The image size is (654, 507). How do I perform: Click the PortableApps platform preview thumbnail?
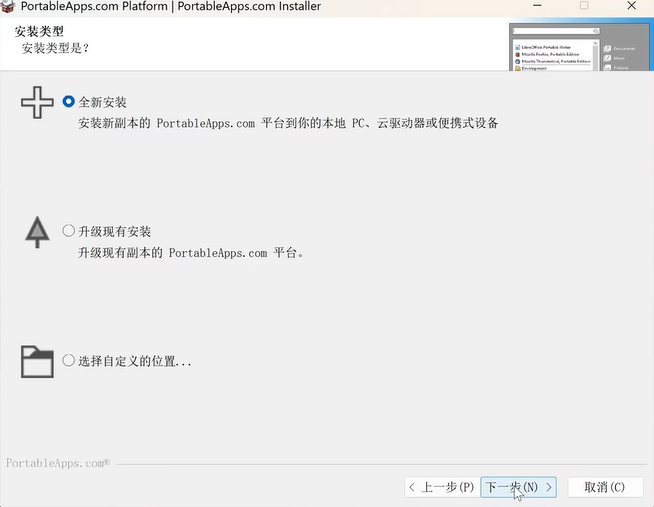coord(579,46)
